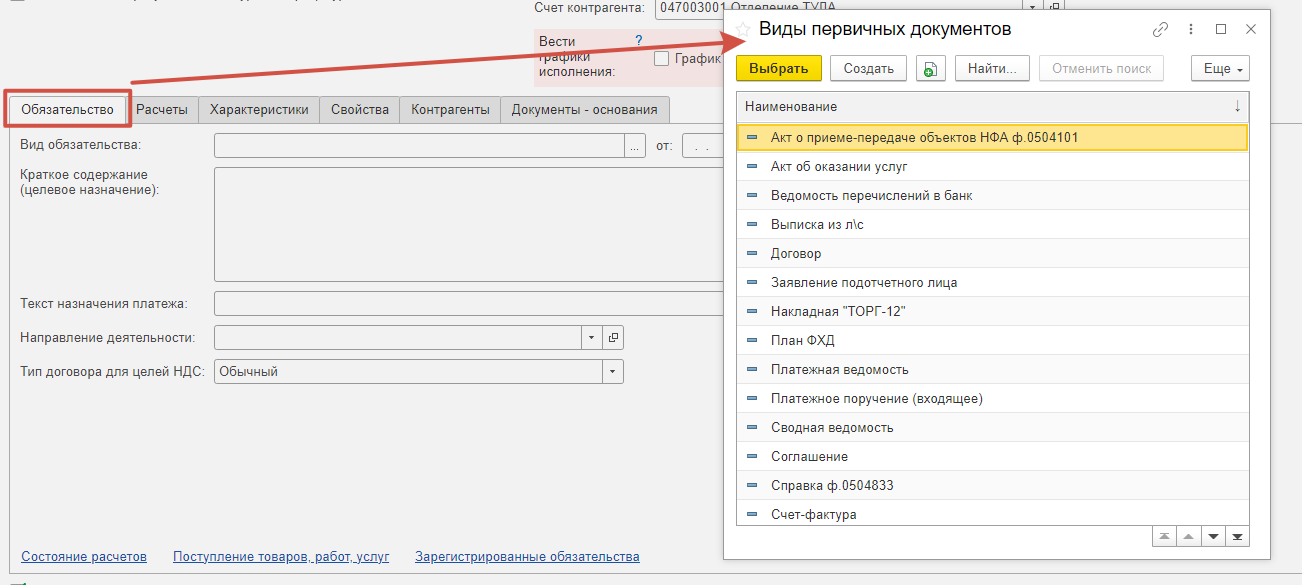
Task: Click the Краткое содержание text area
Action: (468, 225)
